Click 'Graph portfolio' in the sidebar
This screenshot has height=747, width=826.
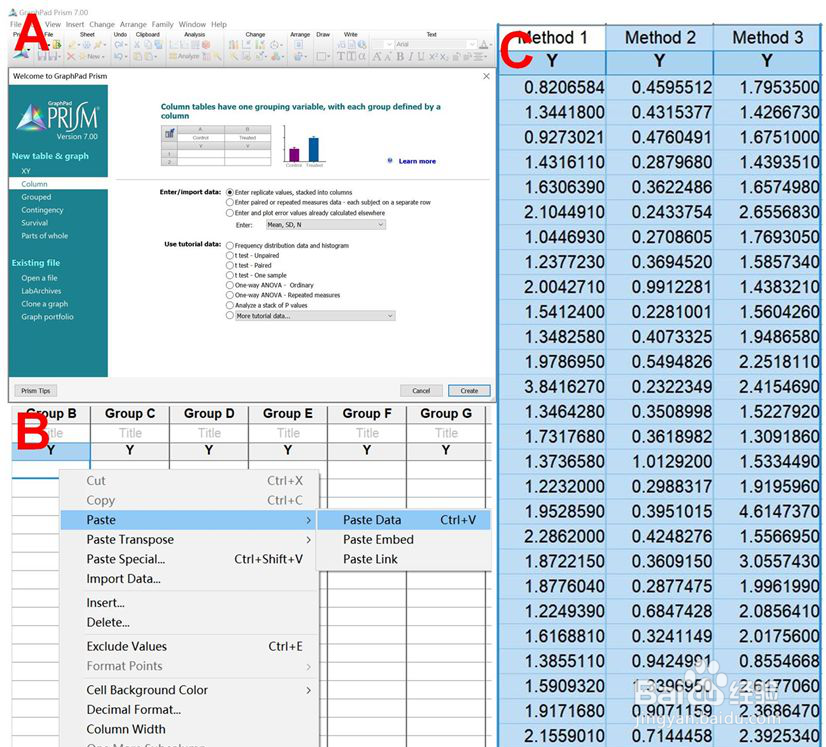click(x=47, y=317)
